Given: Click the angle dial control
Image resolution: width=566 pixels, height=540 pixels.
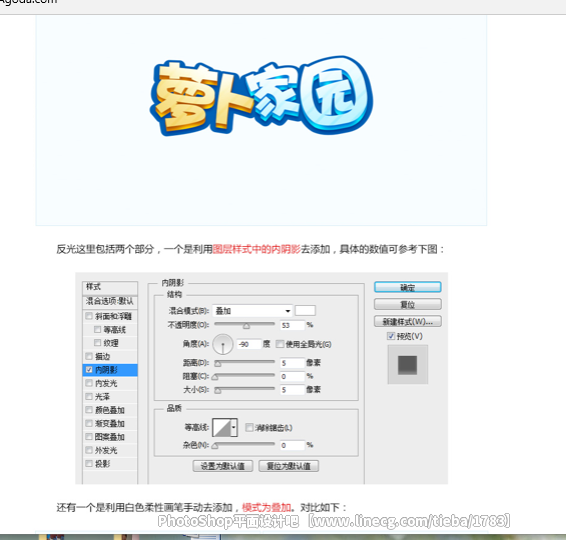Looking at the screenshot, I should point(223,344).
